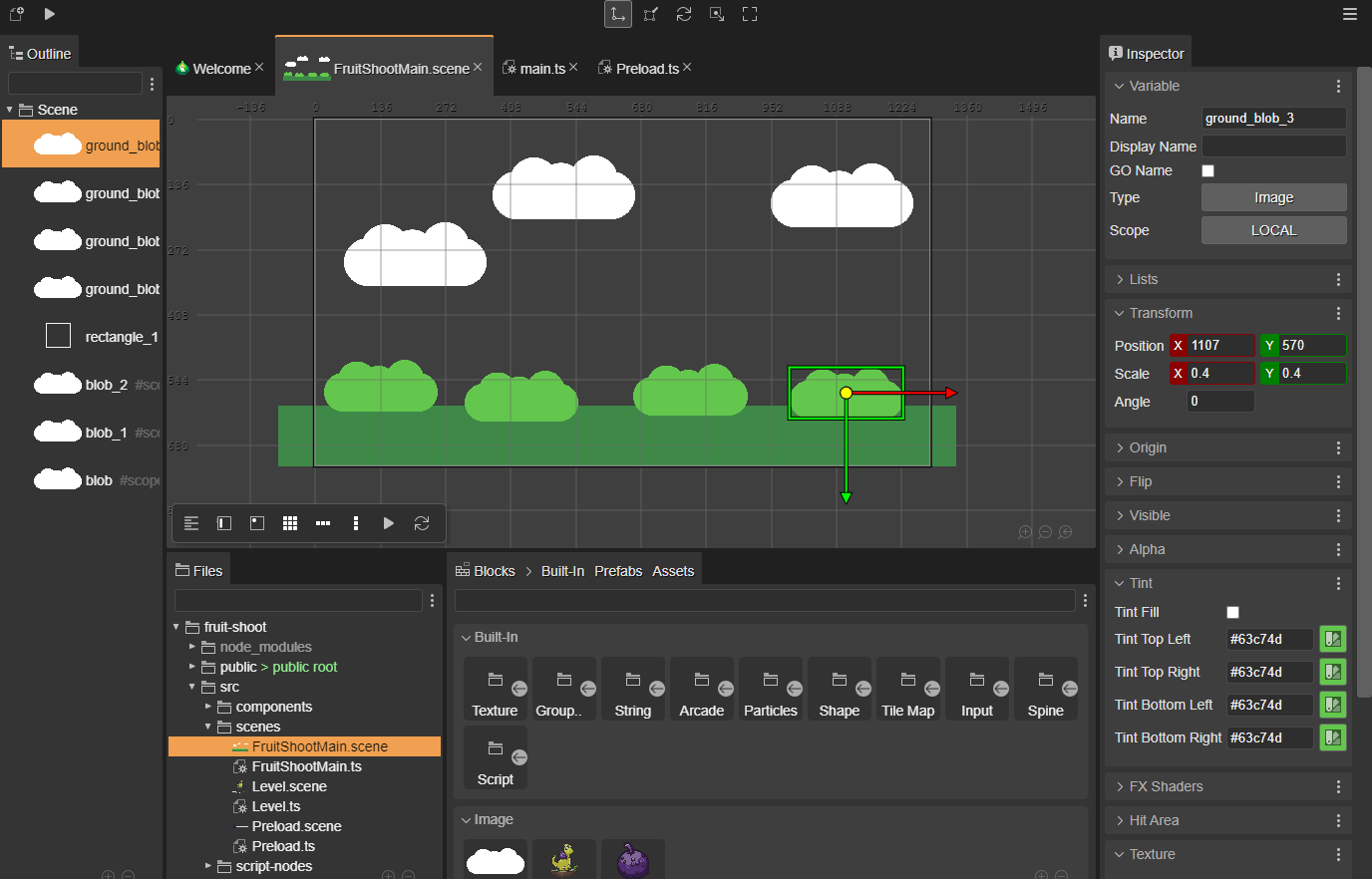Open Tint Top Left color picker swatch
The height and width of the screenshot is (879, 1372).
pyautogui.click(x=1333, y=639)
